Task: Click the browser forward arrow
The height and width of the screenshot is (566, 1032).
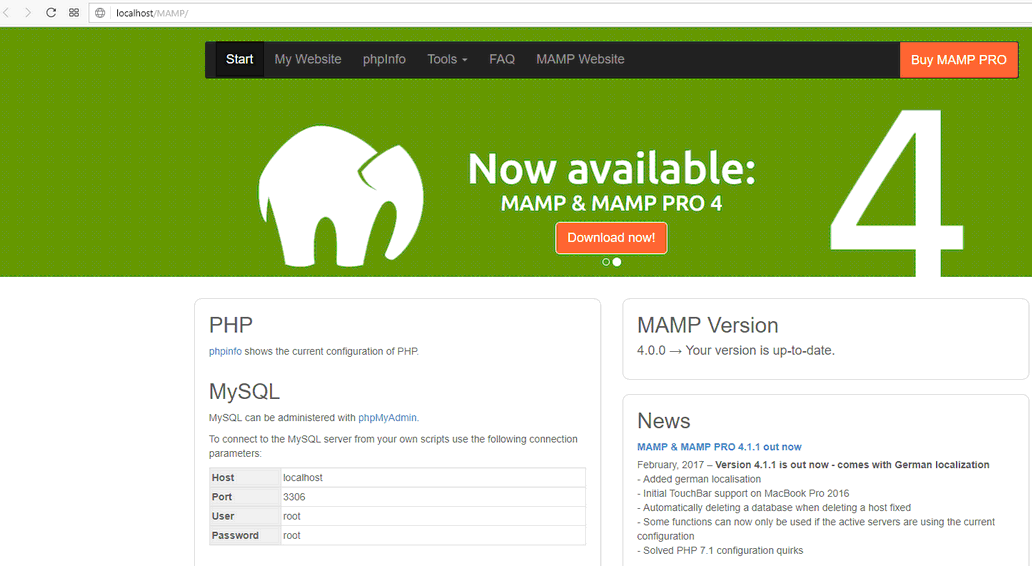Action: pyautogui.click(x=28, y=13)
